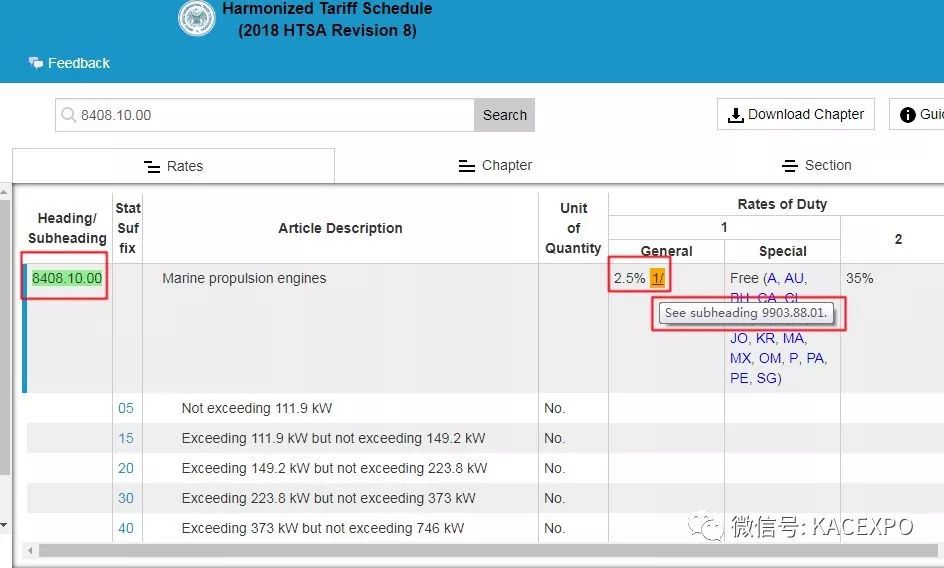Click the highlighted 8408.10.00 subheading
Screen dimensions: 944x568
pos(67,278)
